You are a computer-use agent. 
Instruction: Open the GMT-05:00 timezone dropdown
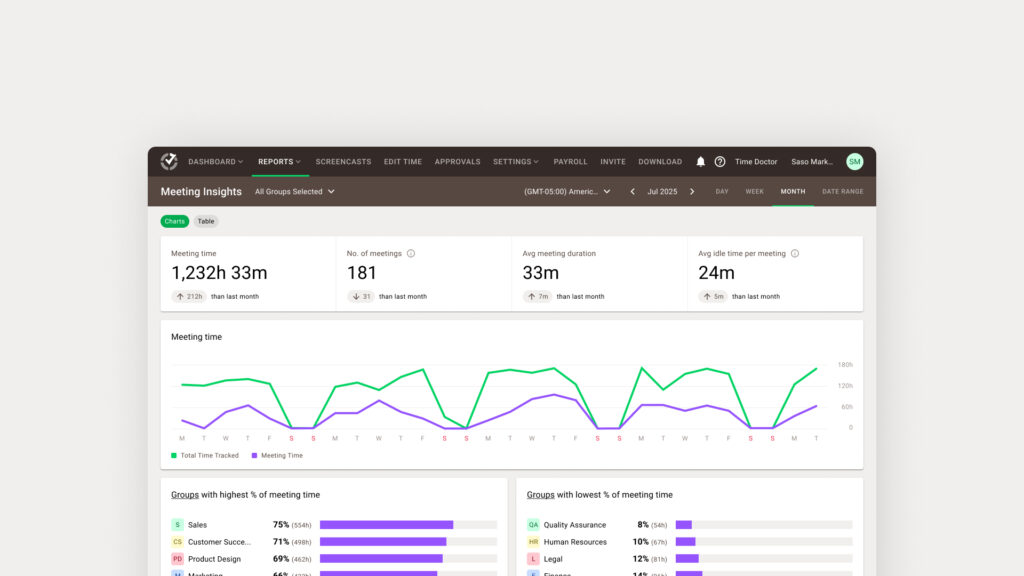[567, 192]
